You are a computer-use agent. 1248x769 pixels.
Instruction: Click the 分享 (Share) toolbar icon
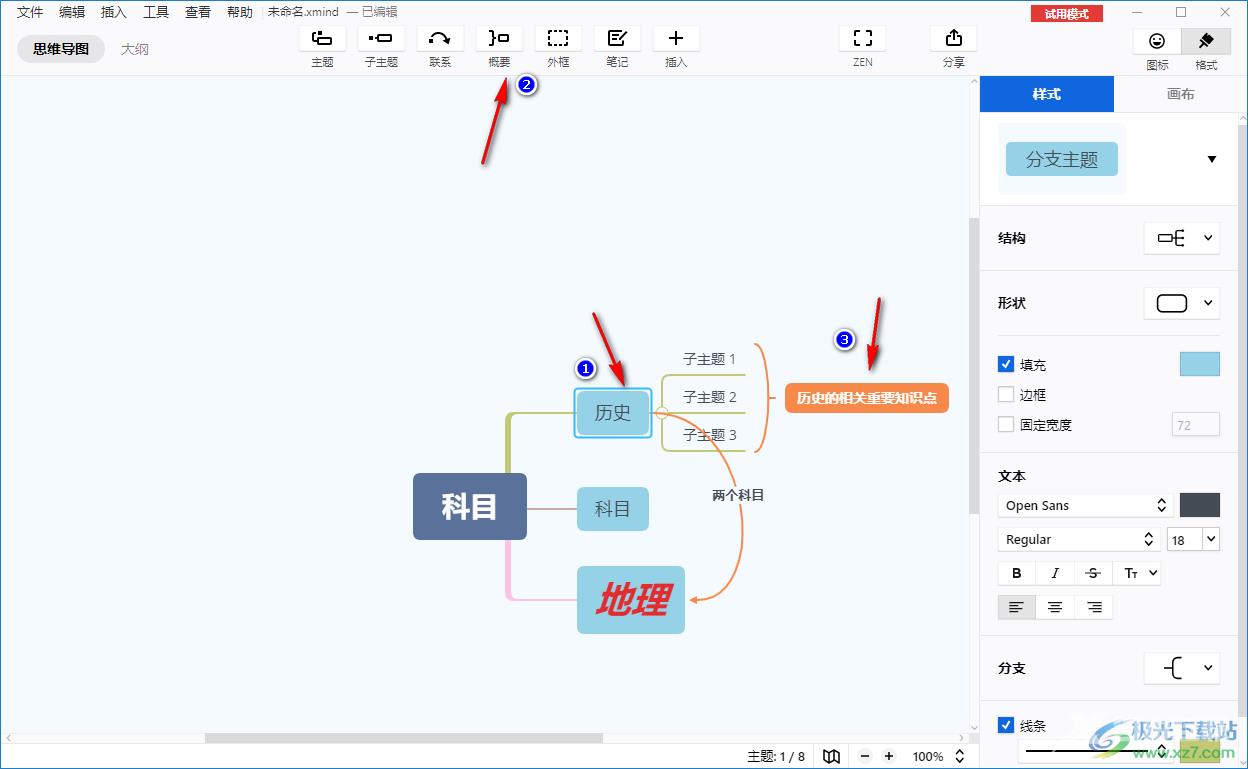click(954, 39)
